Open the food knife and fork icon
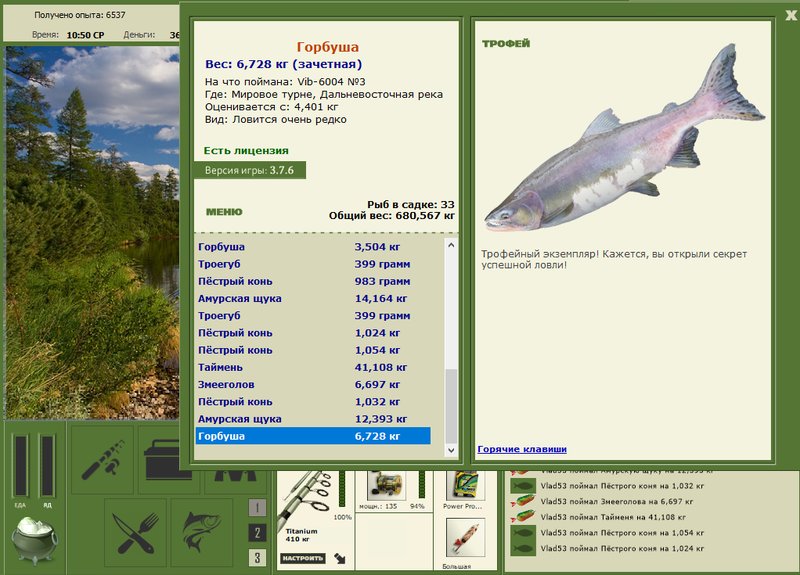 pyautogui.click(x=136, y=533)
